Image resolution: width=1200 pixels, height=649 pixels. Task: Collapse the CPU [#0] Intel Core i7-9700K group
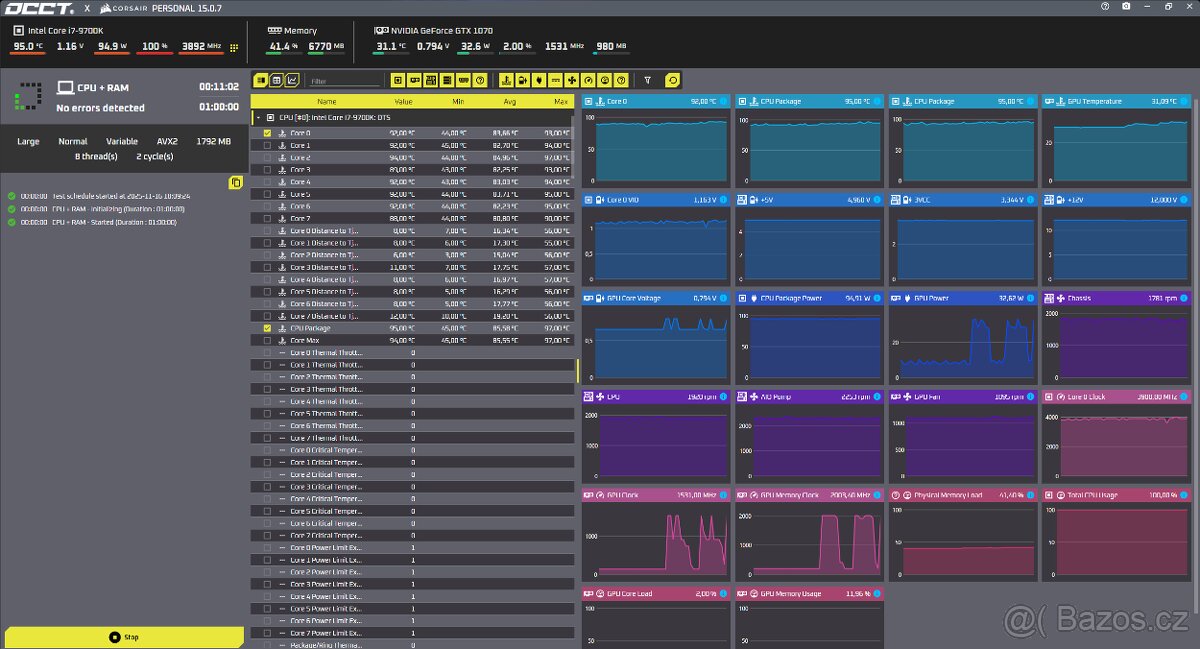tap(258, 117)
